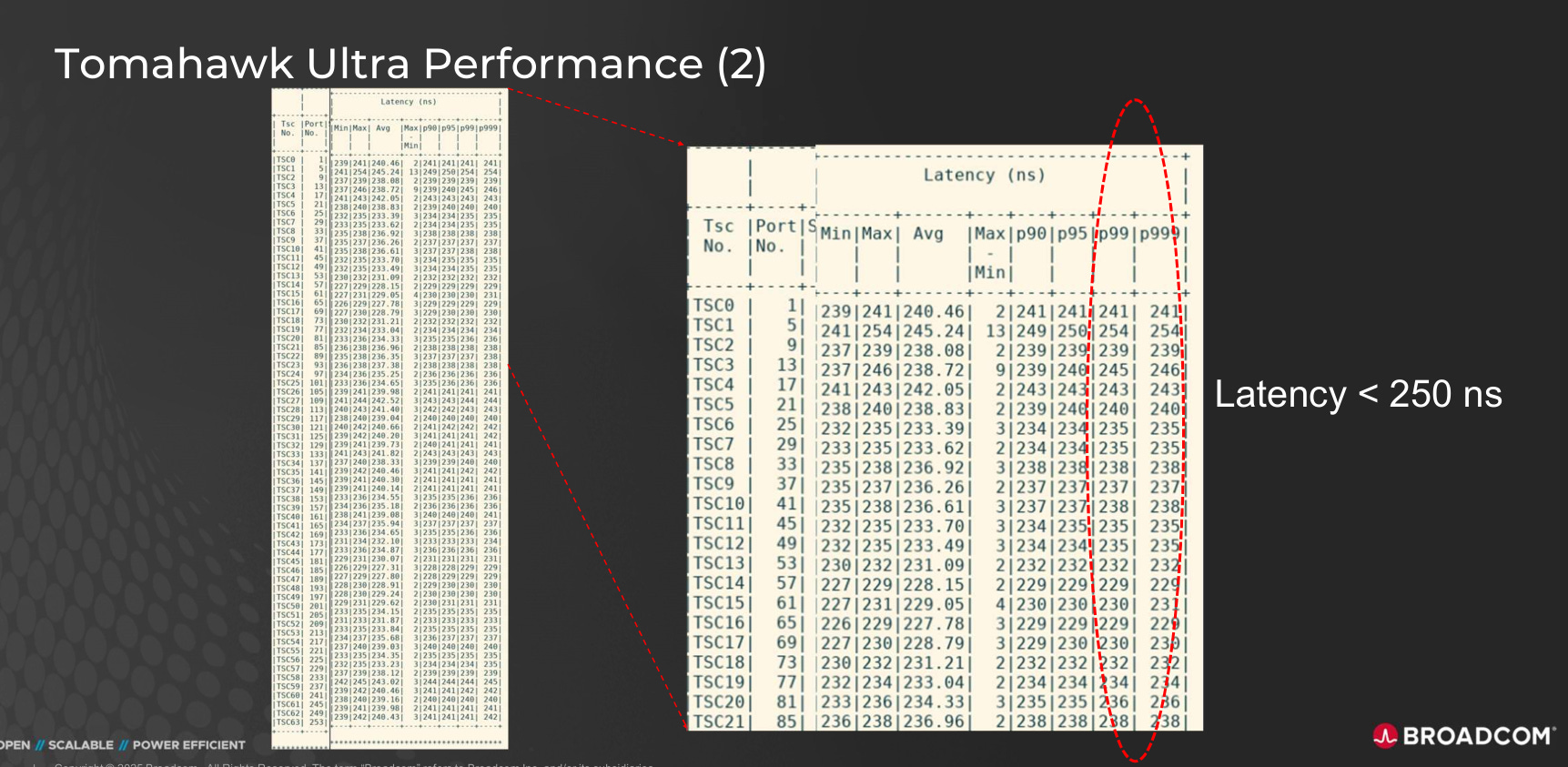Select the TSC12 row label in enlarged table

point(719,543)
